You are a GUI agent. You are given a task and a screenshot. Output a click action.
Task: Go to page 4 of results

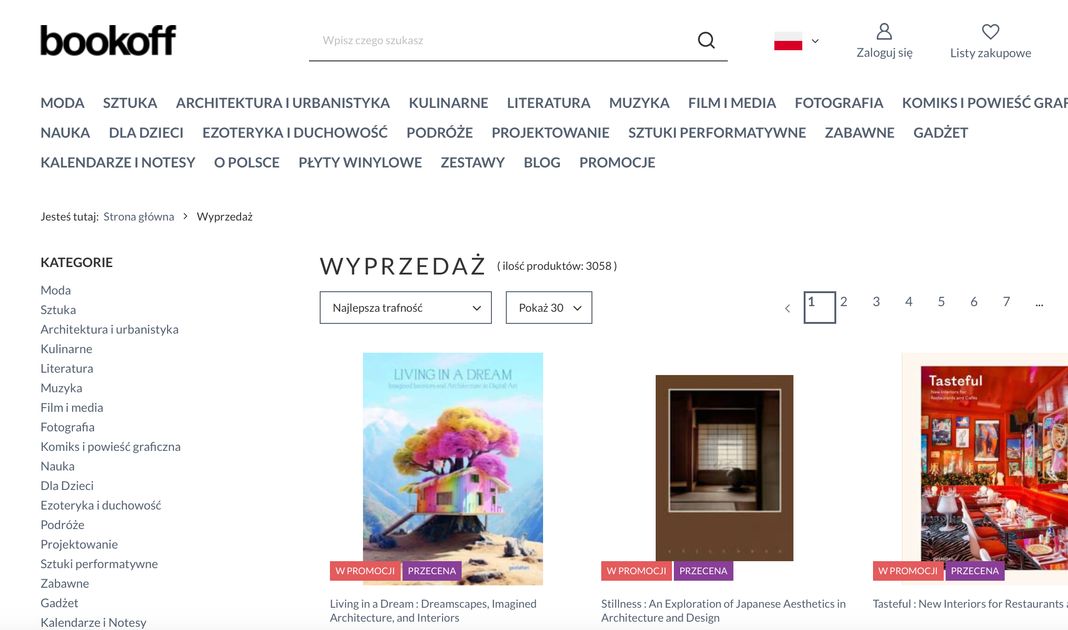[909, 302]
